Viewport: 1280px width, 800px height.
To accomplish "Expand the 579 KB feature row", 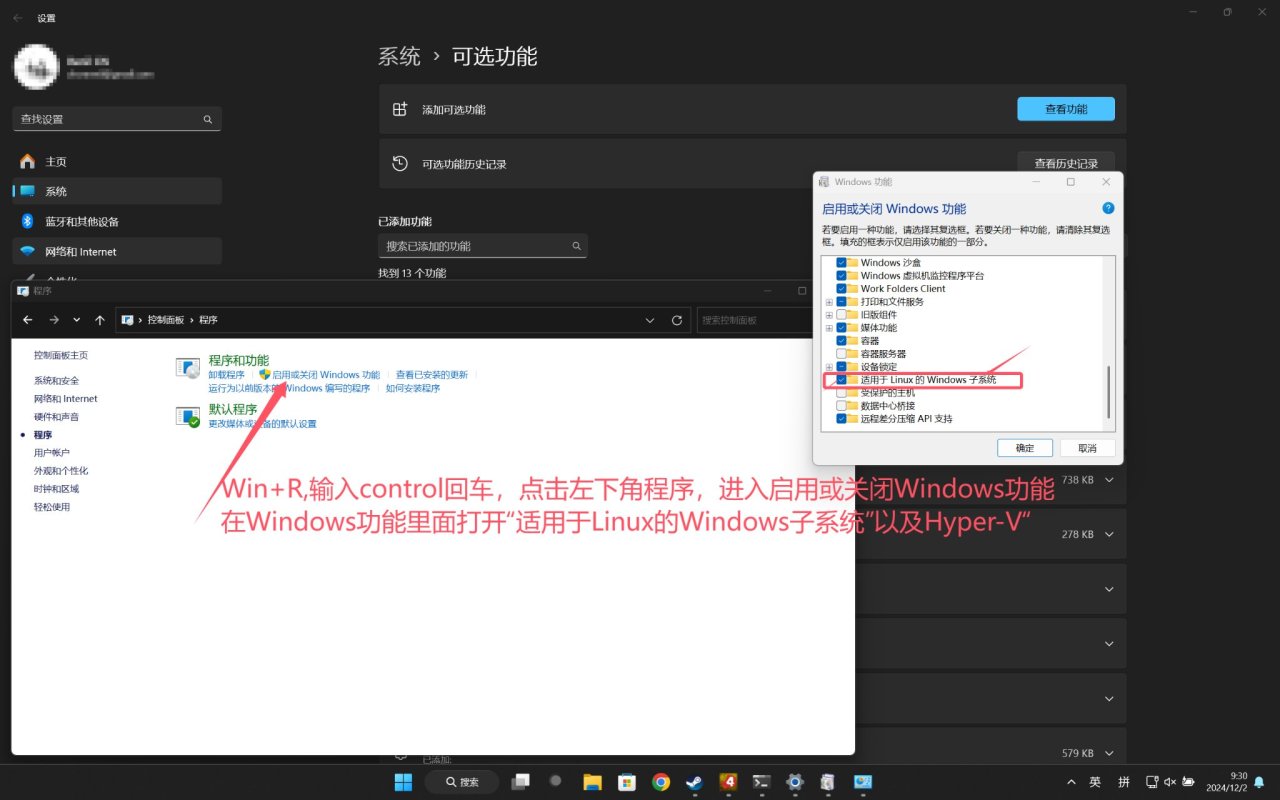I will 1109,754.
